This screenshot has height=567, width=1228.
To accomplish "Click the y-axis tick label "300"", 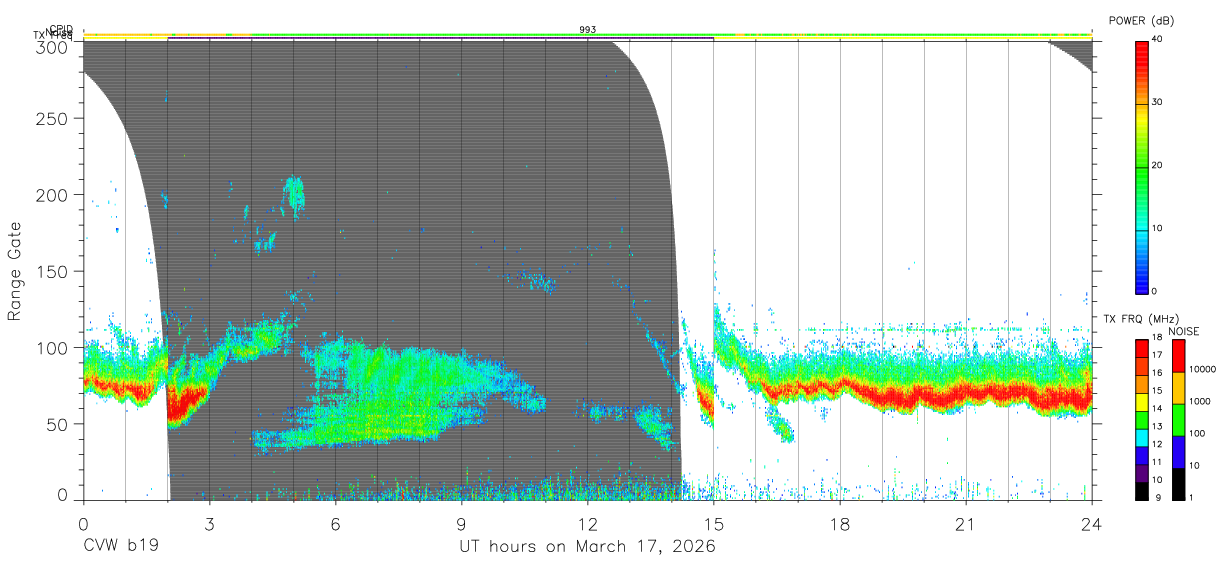I will (x=53, y=47).
